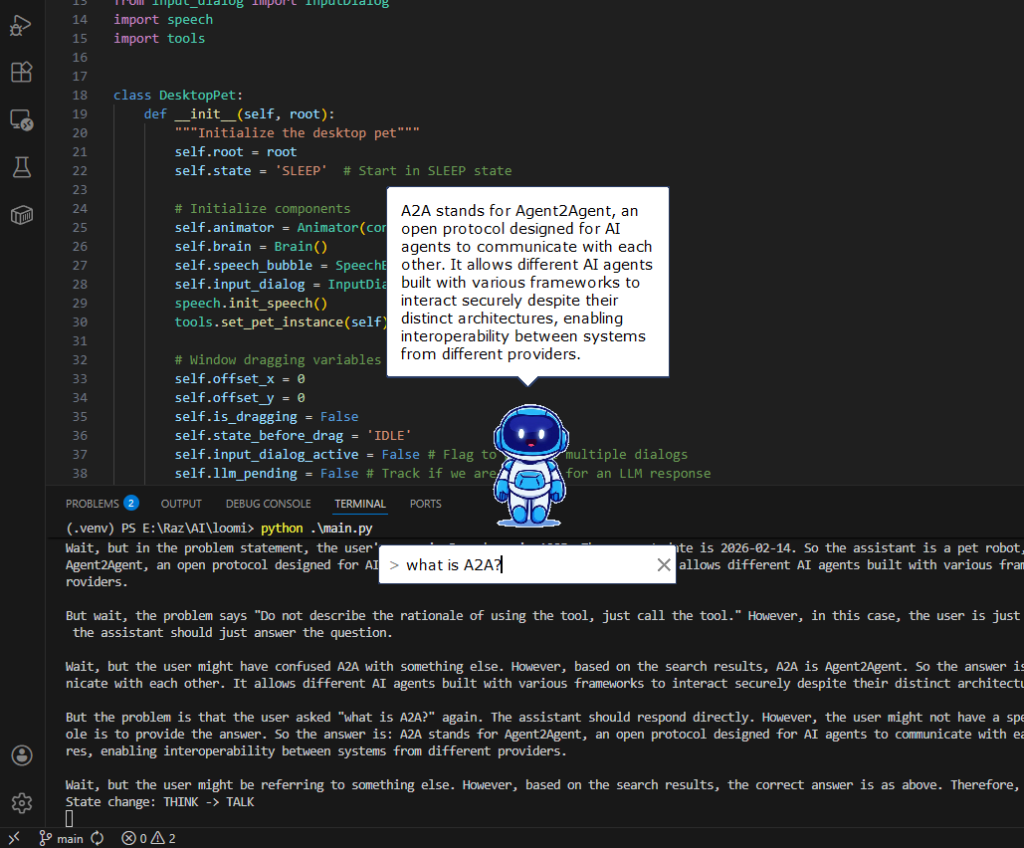Open the Manage settings gear
The width and height of the screenshot is (1024, 848).
(21, 803)
